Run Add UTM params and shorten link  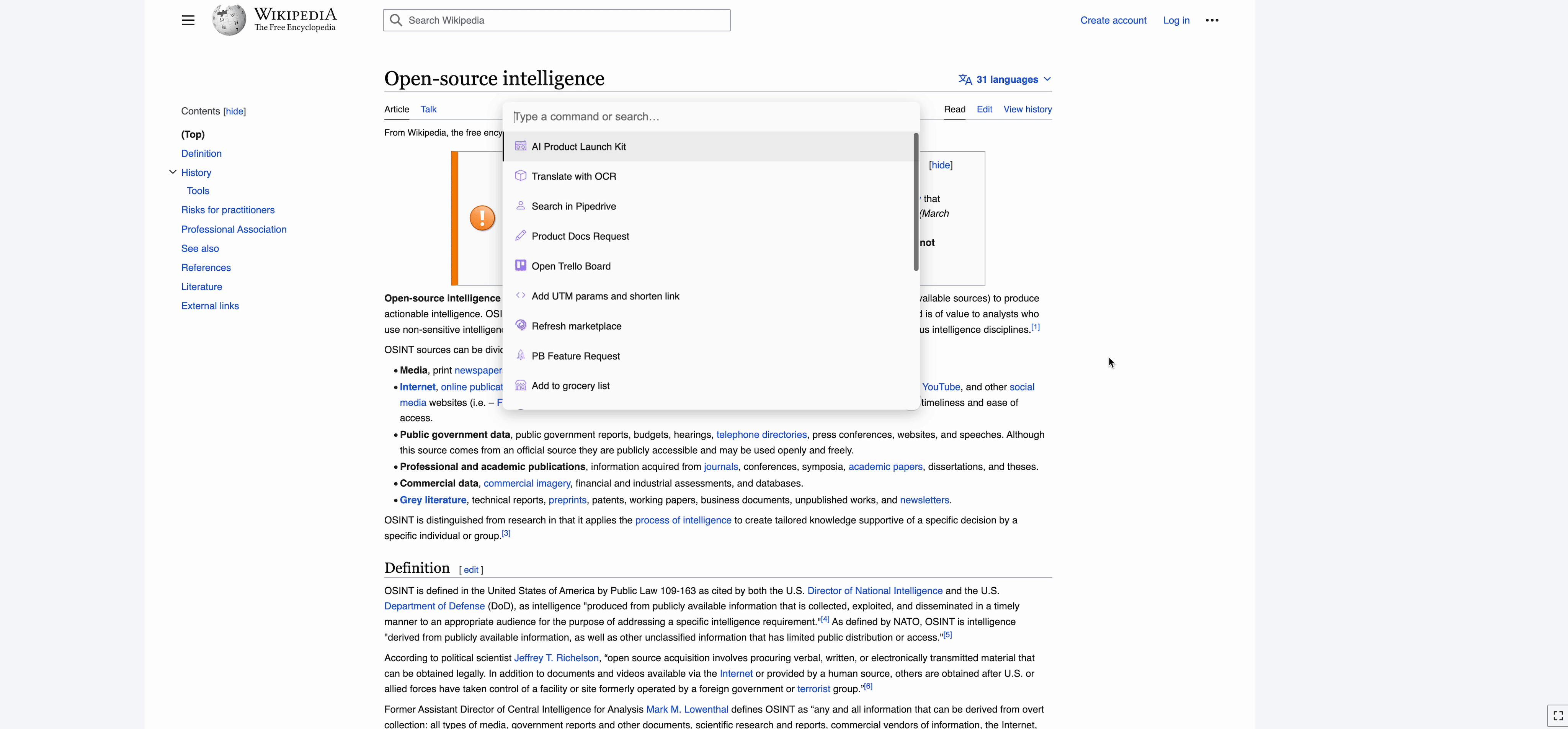tap(708, 296)
